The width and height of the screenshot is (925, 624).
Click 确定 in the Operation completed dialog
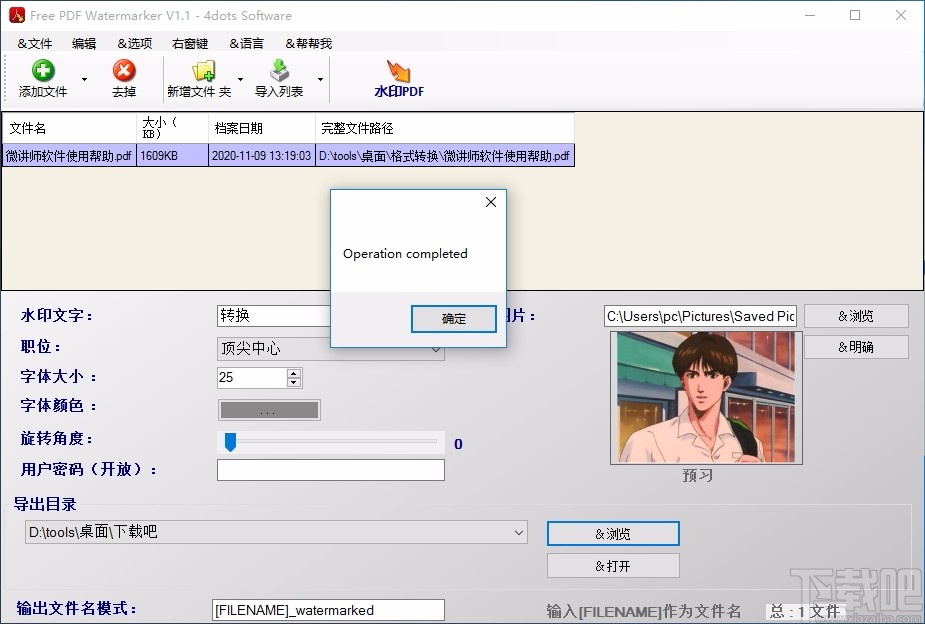(454, 318)
